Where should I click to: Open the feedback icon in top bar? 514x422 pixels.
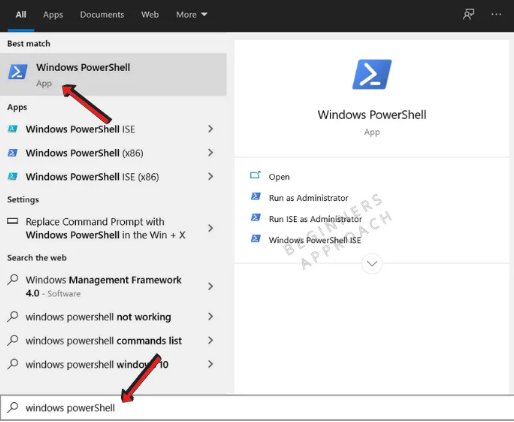click(x=468, y=14)
